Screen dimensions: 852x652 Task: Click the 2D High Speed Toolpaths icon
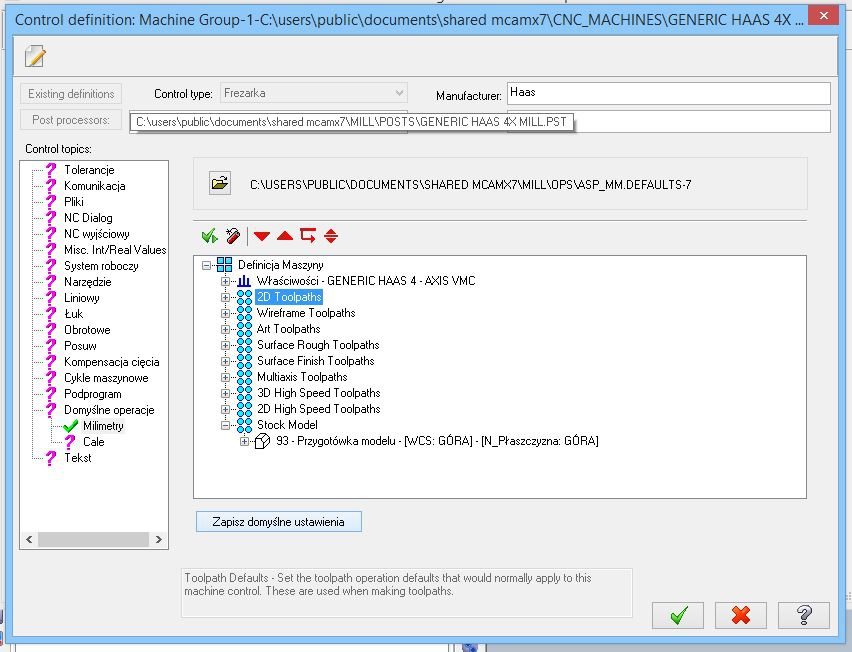pyautogui.click(x=245, y=409)
